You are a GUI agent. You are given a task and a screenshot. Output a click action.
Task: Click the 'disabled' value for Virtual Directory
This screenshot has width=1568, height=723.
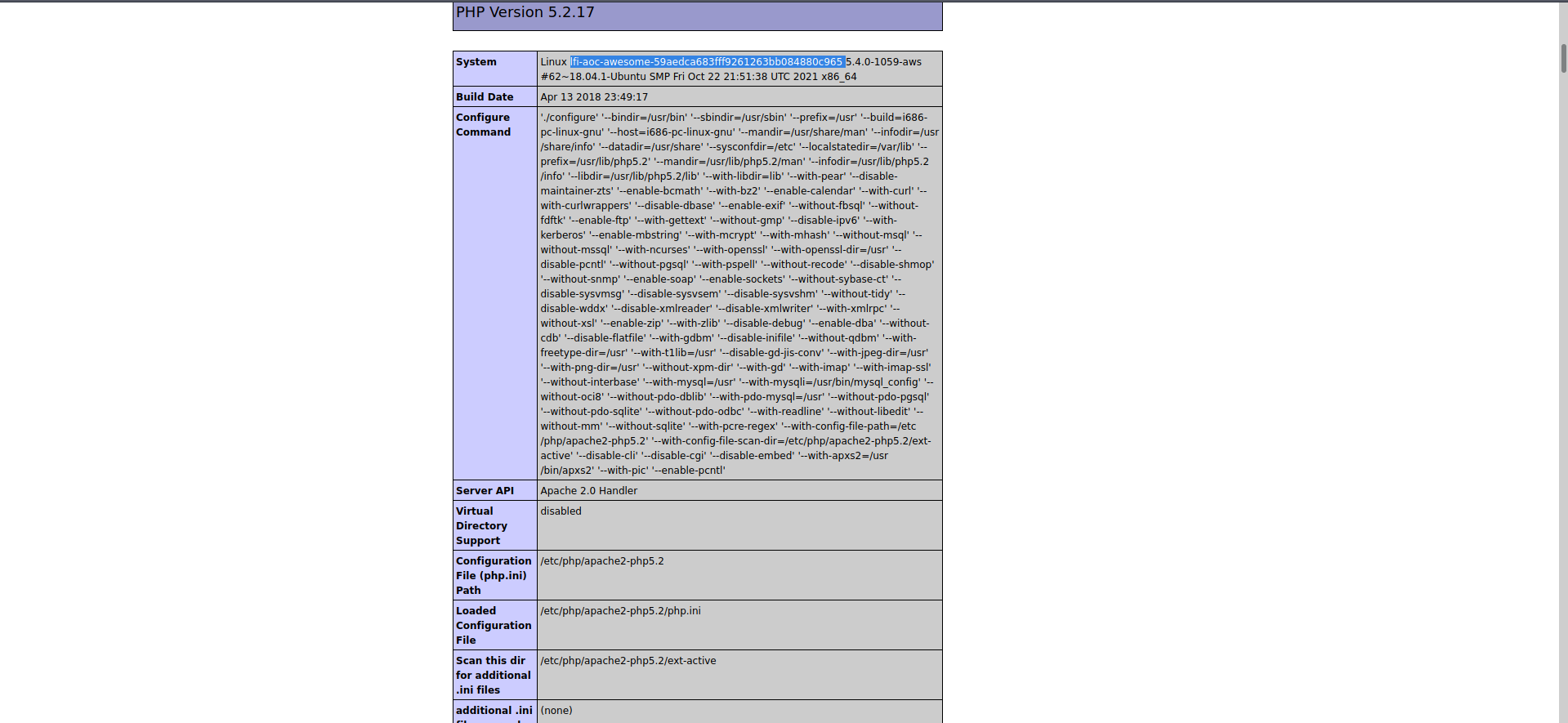point(561,511)
